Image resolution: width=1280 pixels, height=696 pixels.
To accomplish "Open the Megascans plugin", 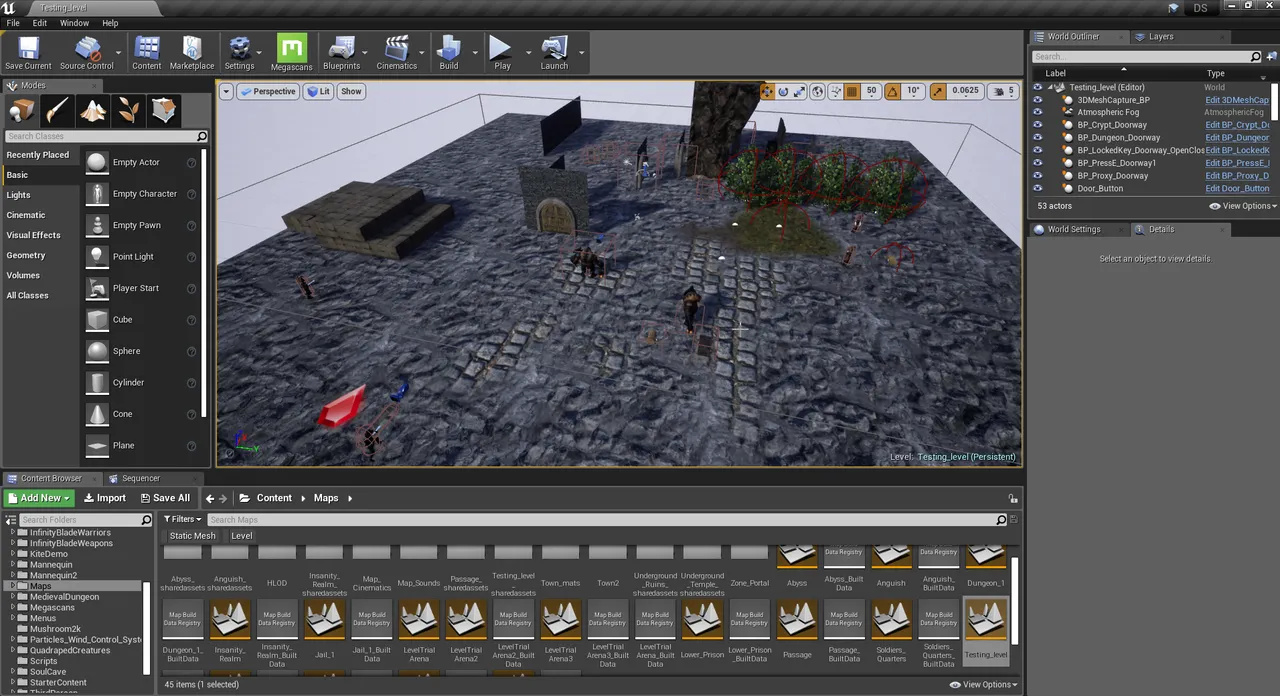I will pyautogui.click(x=291, y=54).
